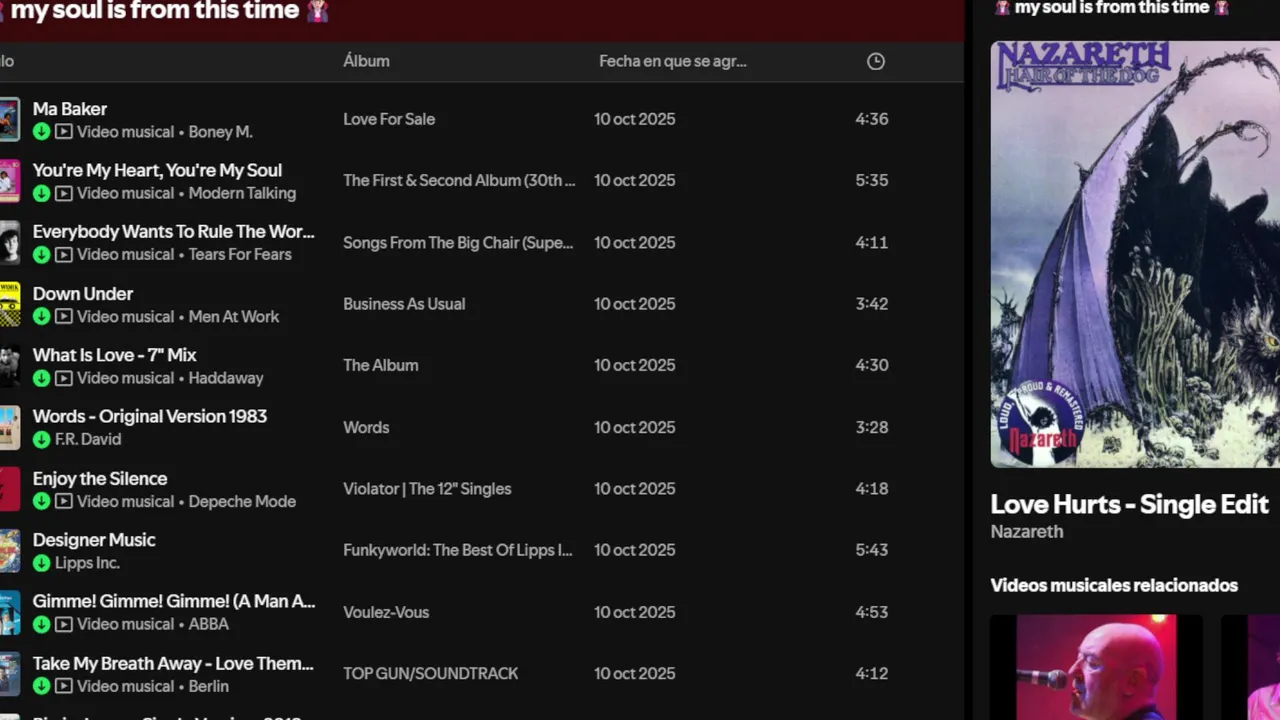Image resolution: width=1280 pixels, height=720 pixels.
Task: Open Enjoy the Silence cover thumbnail
Action: pos(9,489)
